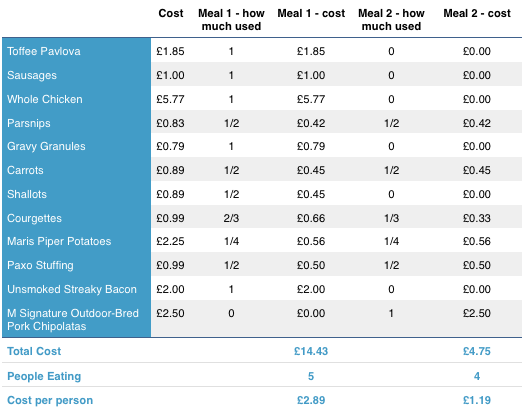The image size is (523, 412).
Task: Click the Paxo Stuffing row label
Action: (x=40, y=265)
